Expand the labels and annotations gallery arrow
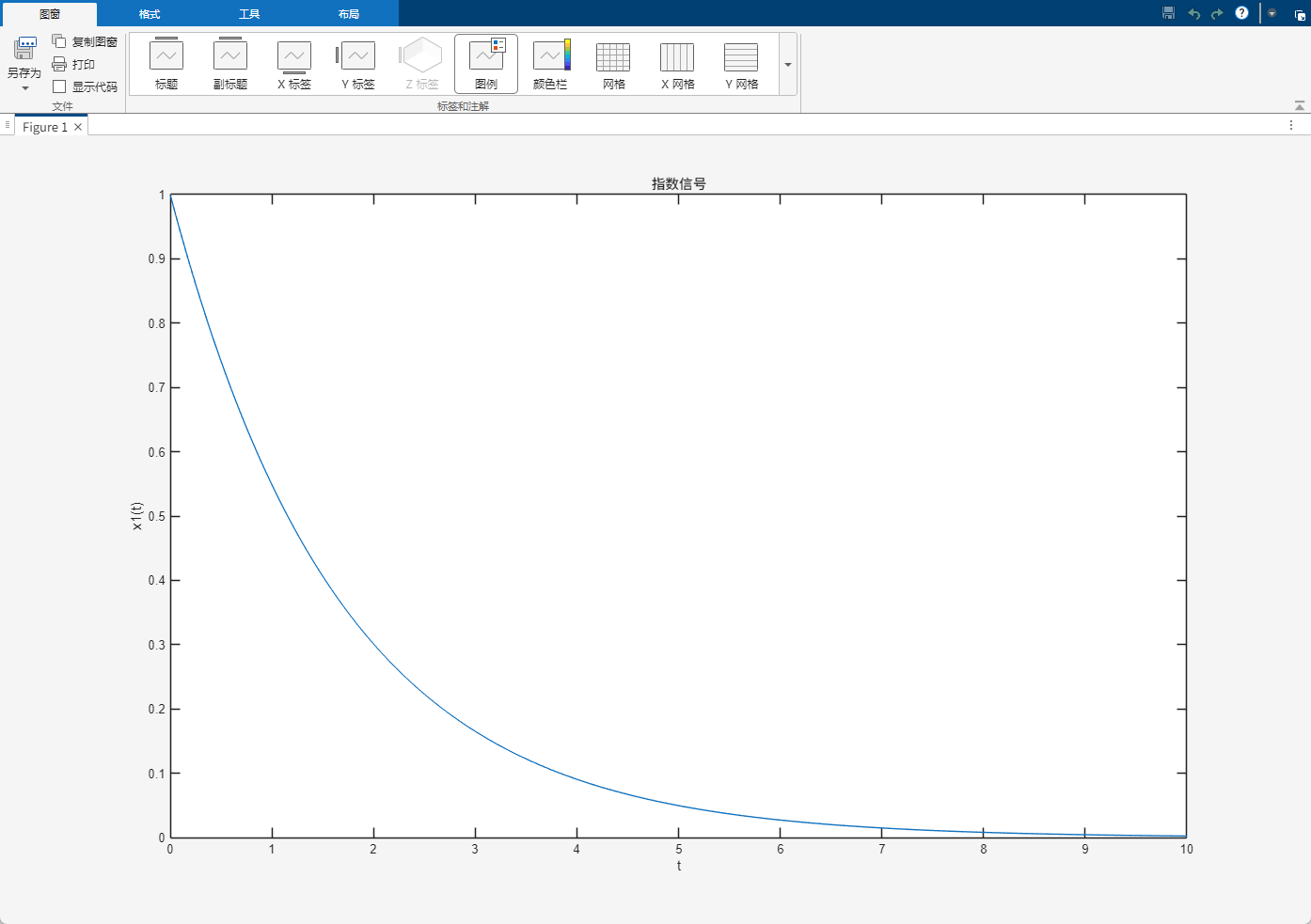1311x924 pixels. coord(788,64)
